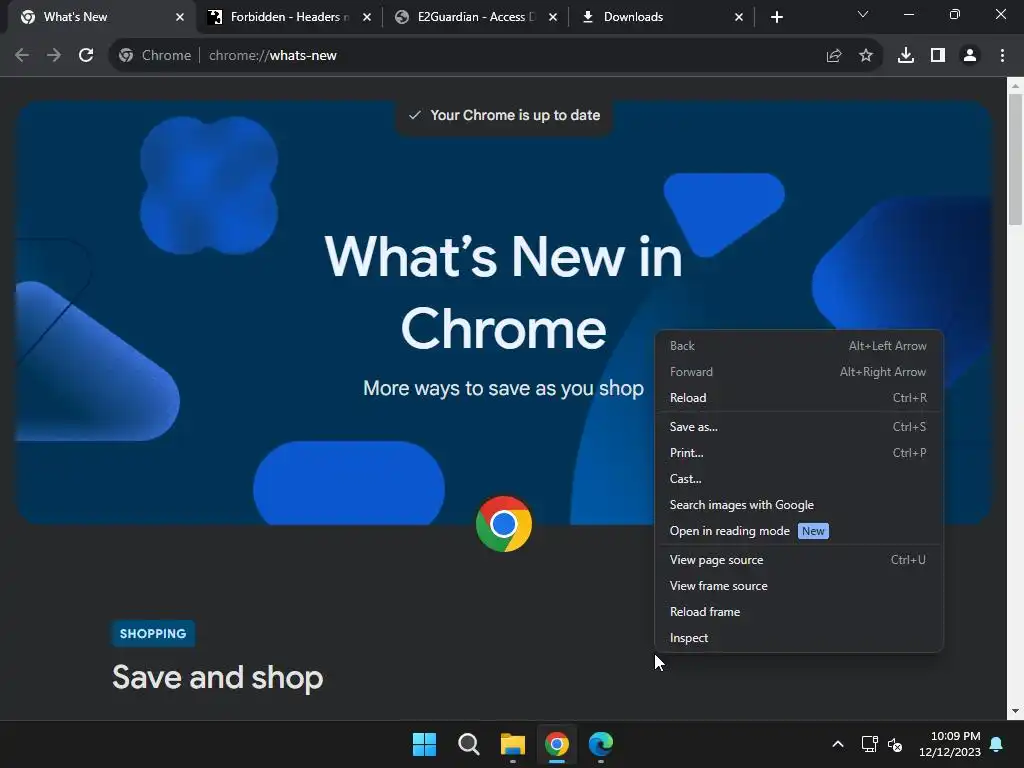The height and width of the screenshot is (768, 1024).
Task: Click the browser forward arrow
Action: [x=54, y=56]
